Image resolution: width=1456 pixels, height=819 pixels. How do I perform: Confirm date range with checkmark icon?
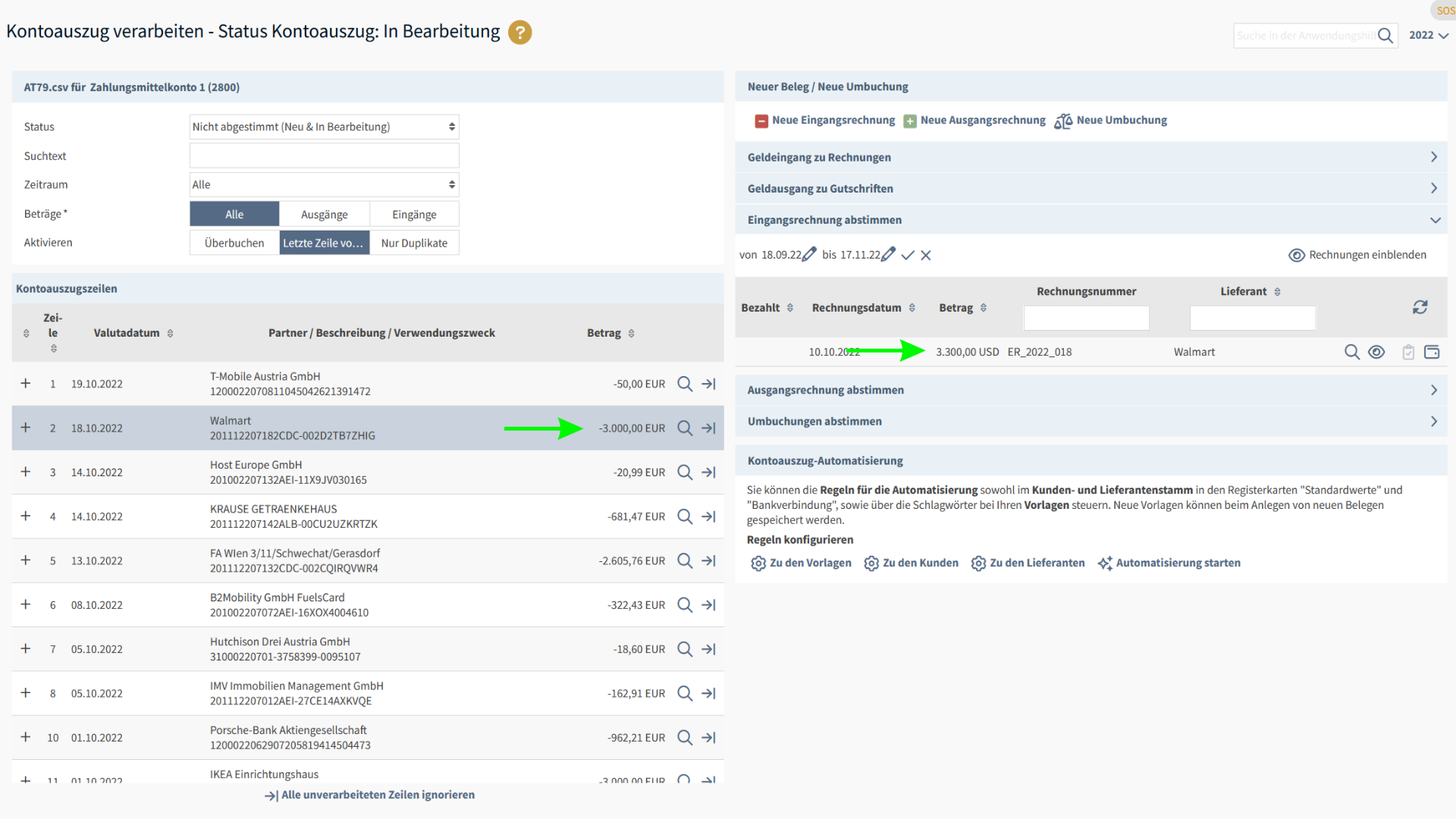908,256
